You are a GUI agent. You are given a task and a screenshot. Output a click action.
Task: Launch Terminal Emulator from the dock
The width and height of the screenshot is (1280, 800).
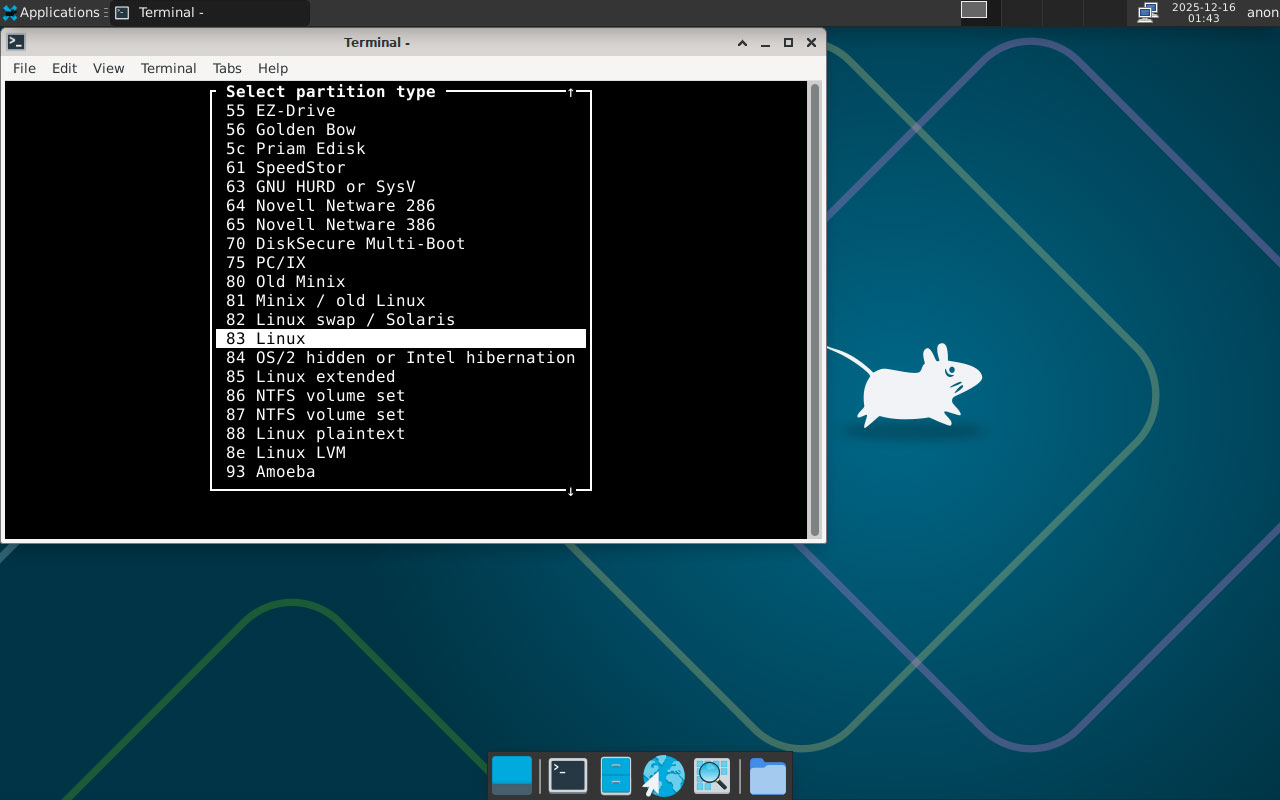[567, 776]
